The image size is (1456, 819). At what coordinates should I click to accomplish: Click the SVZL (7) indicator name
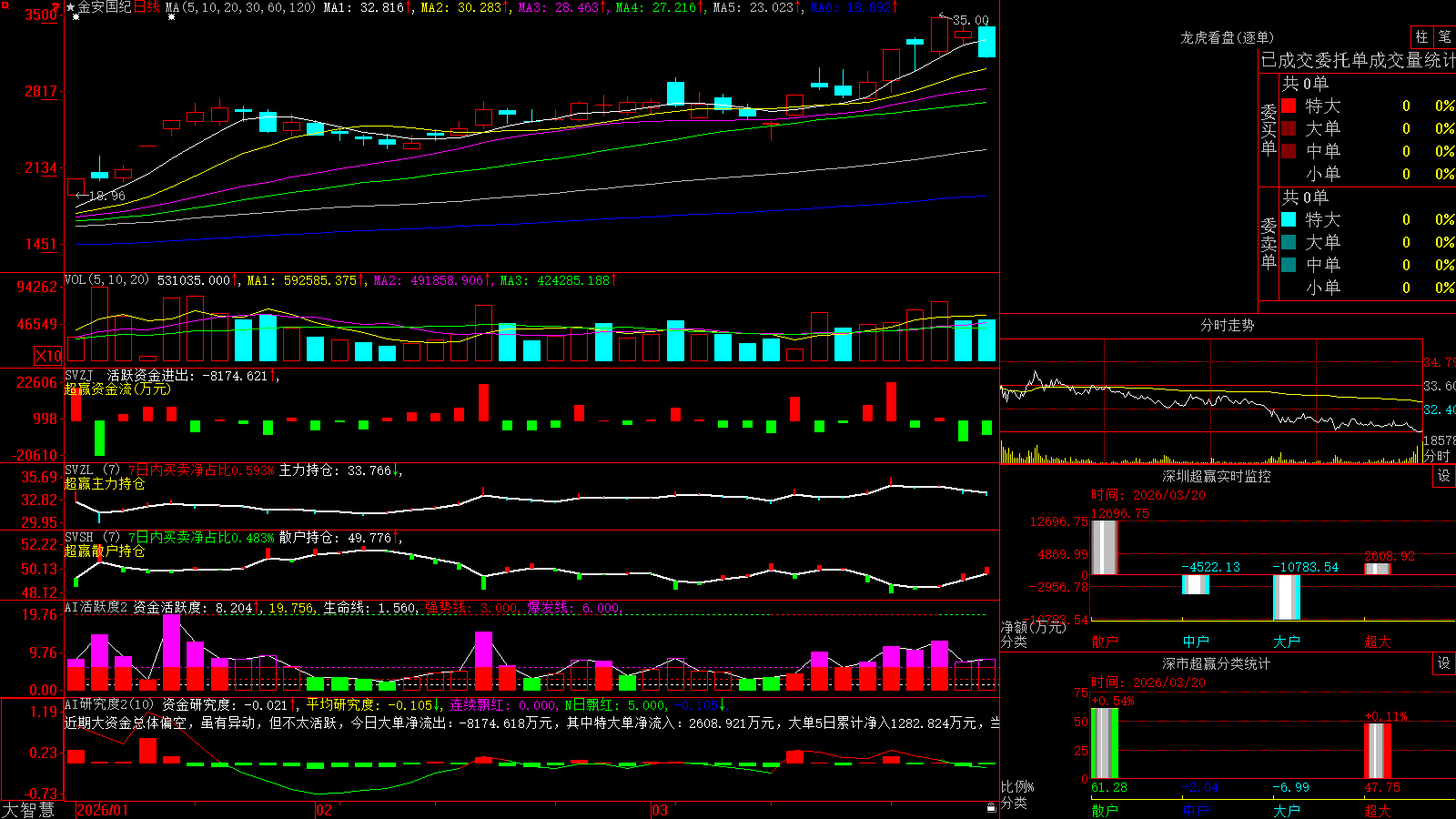point(92,470)
